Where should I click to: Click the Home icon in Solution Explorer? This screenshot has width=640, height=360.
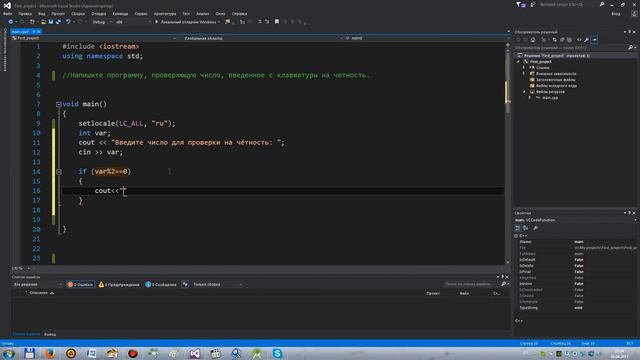(533, 40)
